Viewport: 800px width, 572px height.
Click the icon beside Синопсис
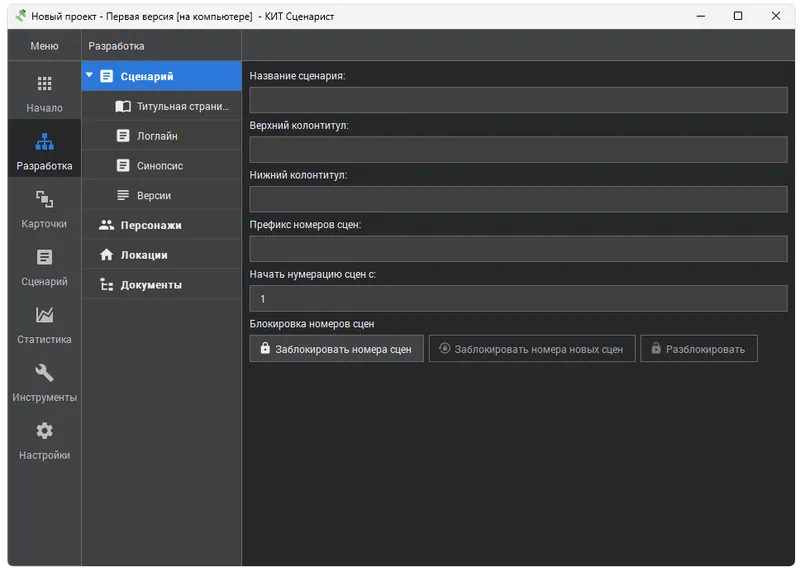coord(123,165)
